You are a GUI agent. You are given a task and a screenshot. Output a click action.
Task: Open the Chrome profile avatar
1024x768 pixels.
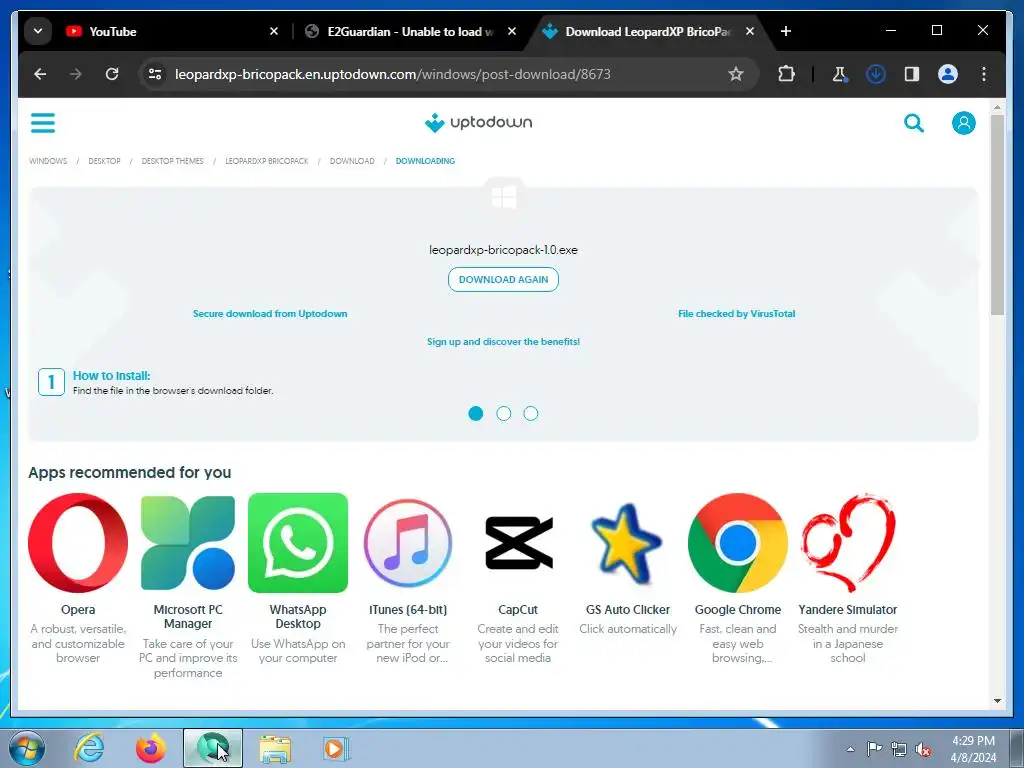tap(948, 74)
